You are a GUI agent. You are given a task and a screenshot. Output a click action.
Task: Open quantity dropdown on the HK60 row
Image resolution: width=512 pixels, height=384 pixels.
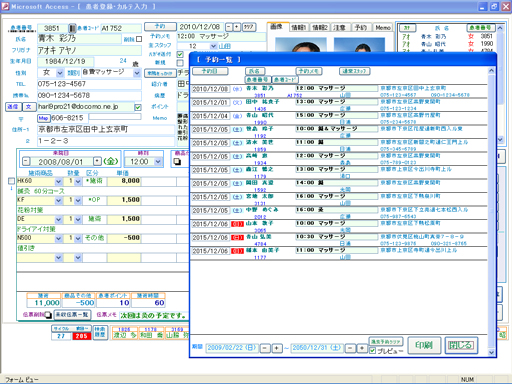pyautogui.click(x=78, y=181)
